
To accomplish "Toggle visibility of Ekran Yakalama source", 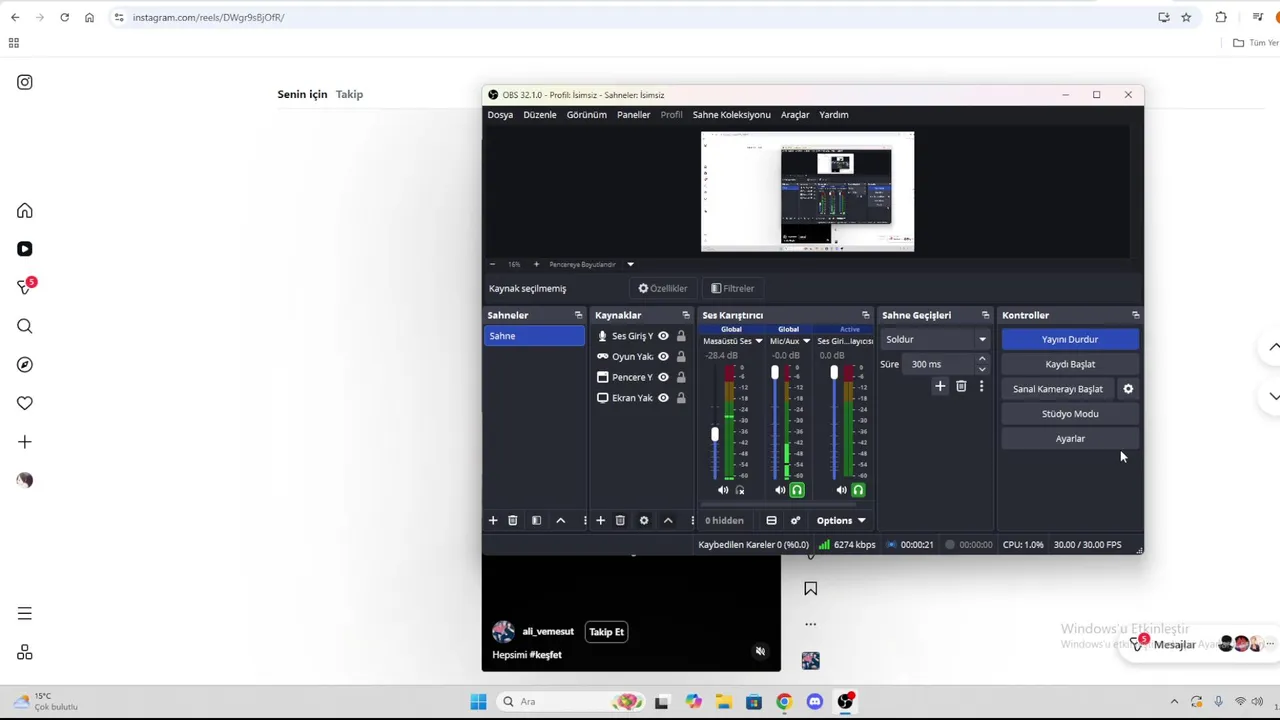I will (x=663, y=398).
